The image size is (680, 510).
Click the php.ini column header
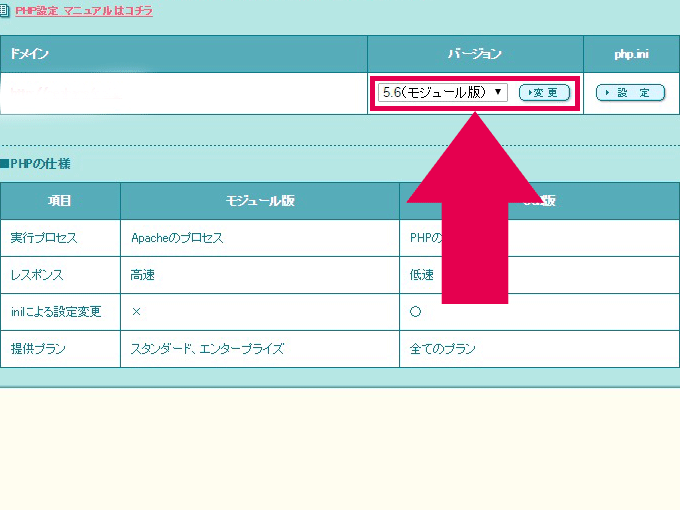(x=631, y=54)
